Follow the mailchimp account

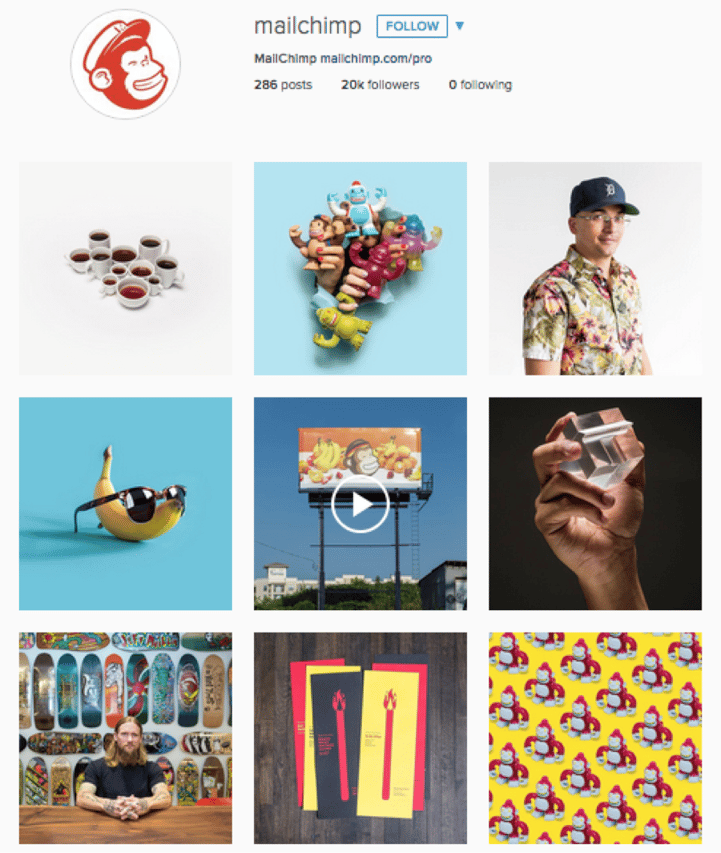coord(412,26)
